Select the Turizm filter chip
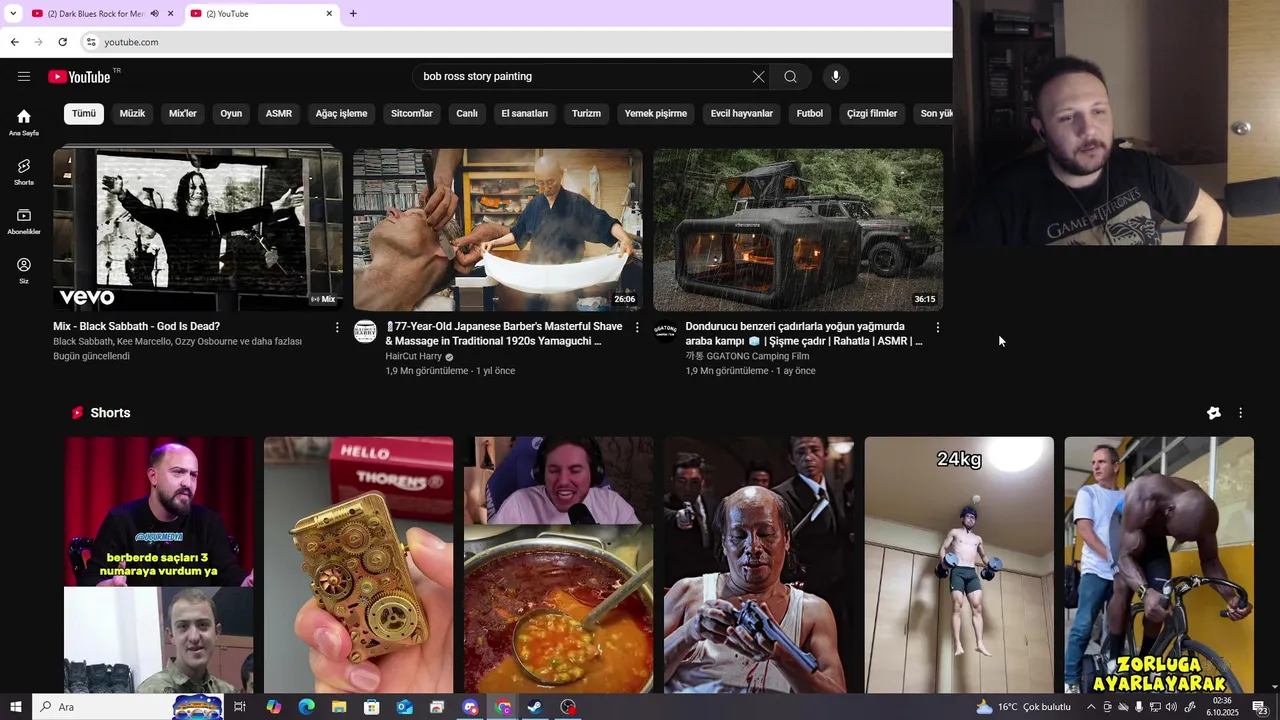1280x720 pixels. click(x=586, y=113)
